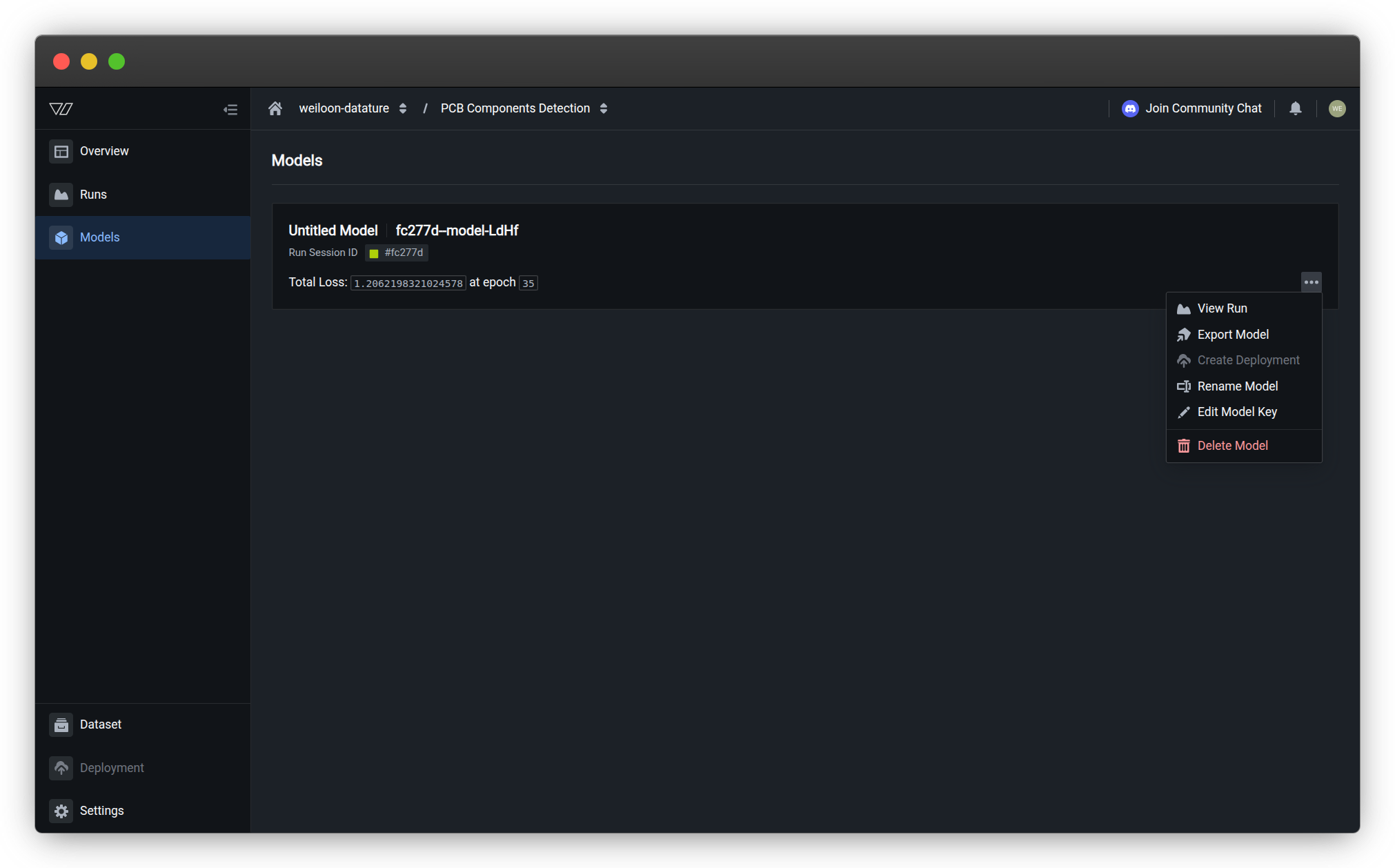Click the Discord community chat icon
The width and height of the screenshot is (1395, 868).
click(x=1130, y=108)
